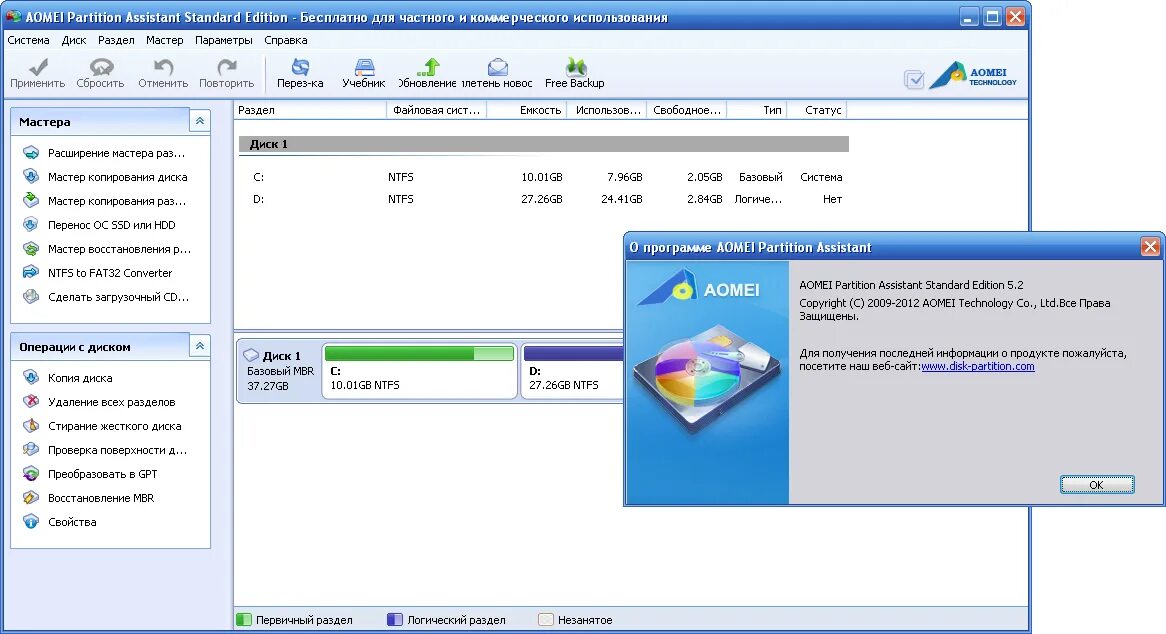Click the 2.84GB free value for D:

point(704,199)
